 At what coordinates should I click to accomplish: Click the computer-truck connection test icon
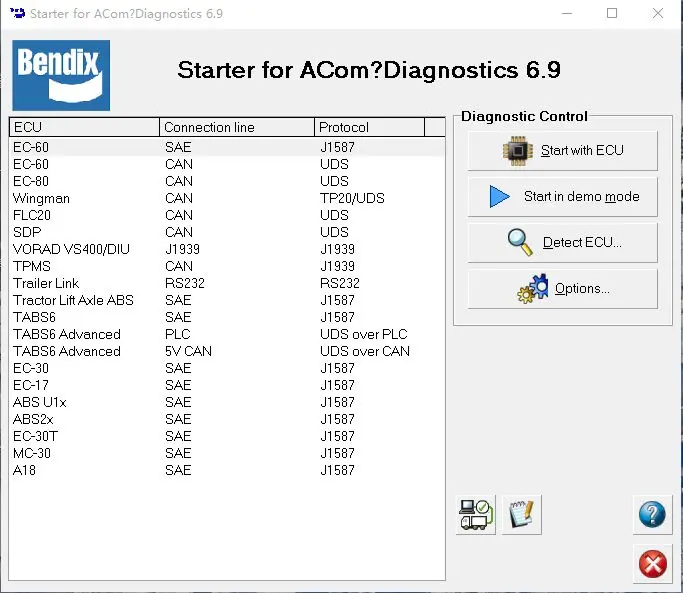[476, 515]
